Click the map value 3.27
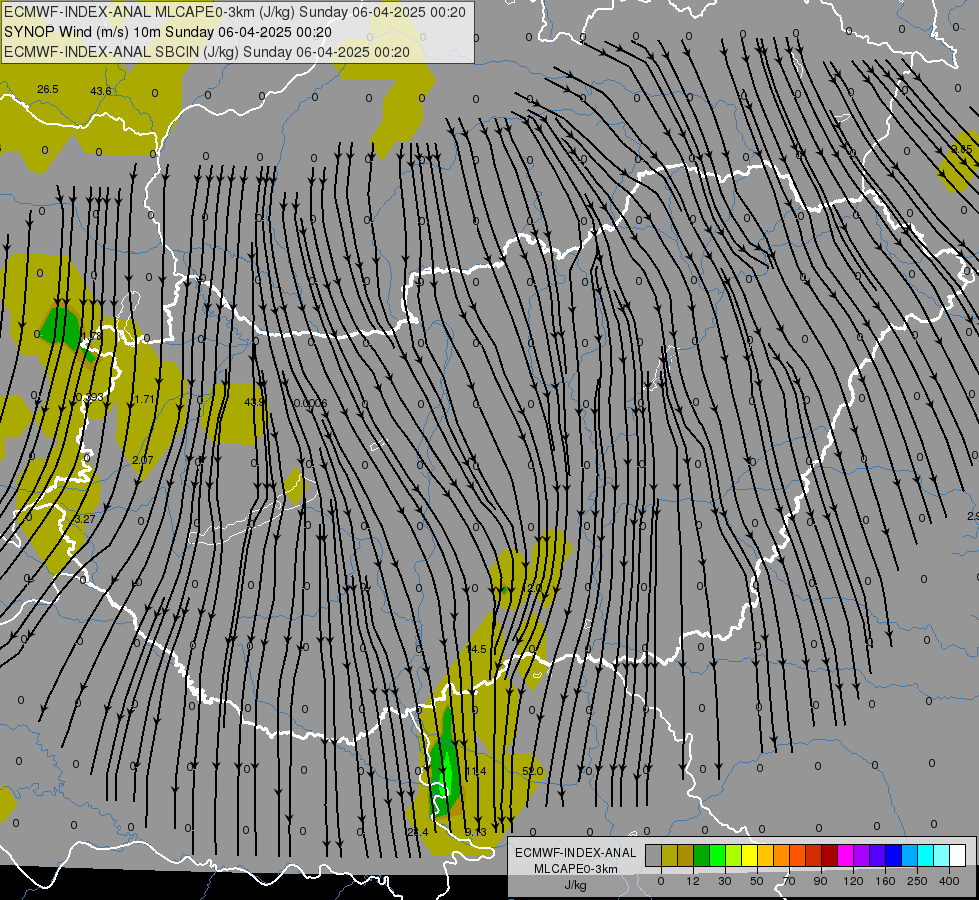Viewport: 979px width, 900px height. [x=84, y=519]
